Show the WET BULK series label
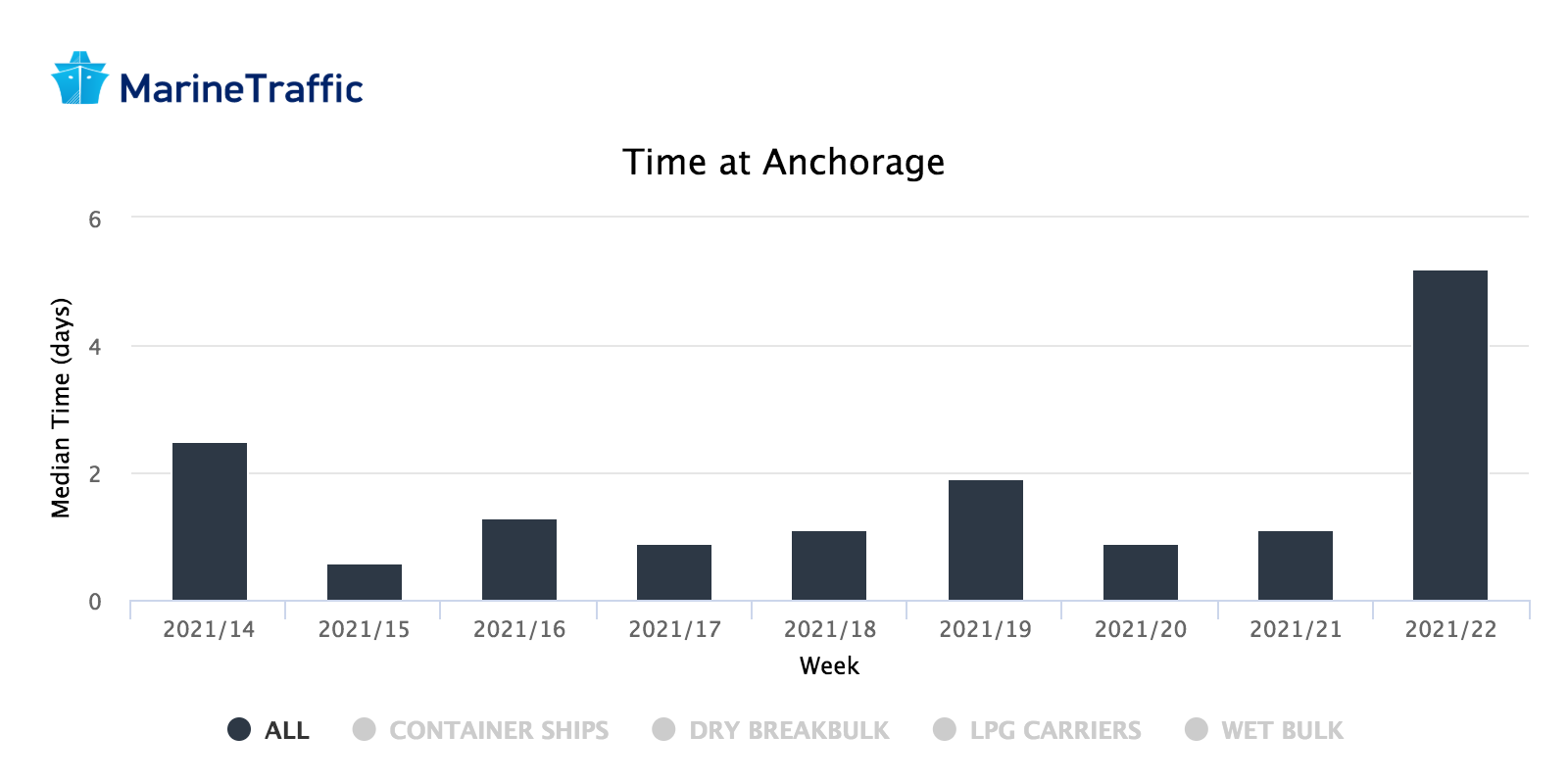 (1282, 730)
